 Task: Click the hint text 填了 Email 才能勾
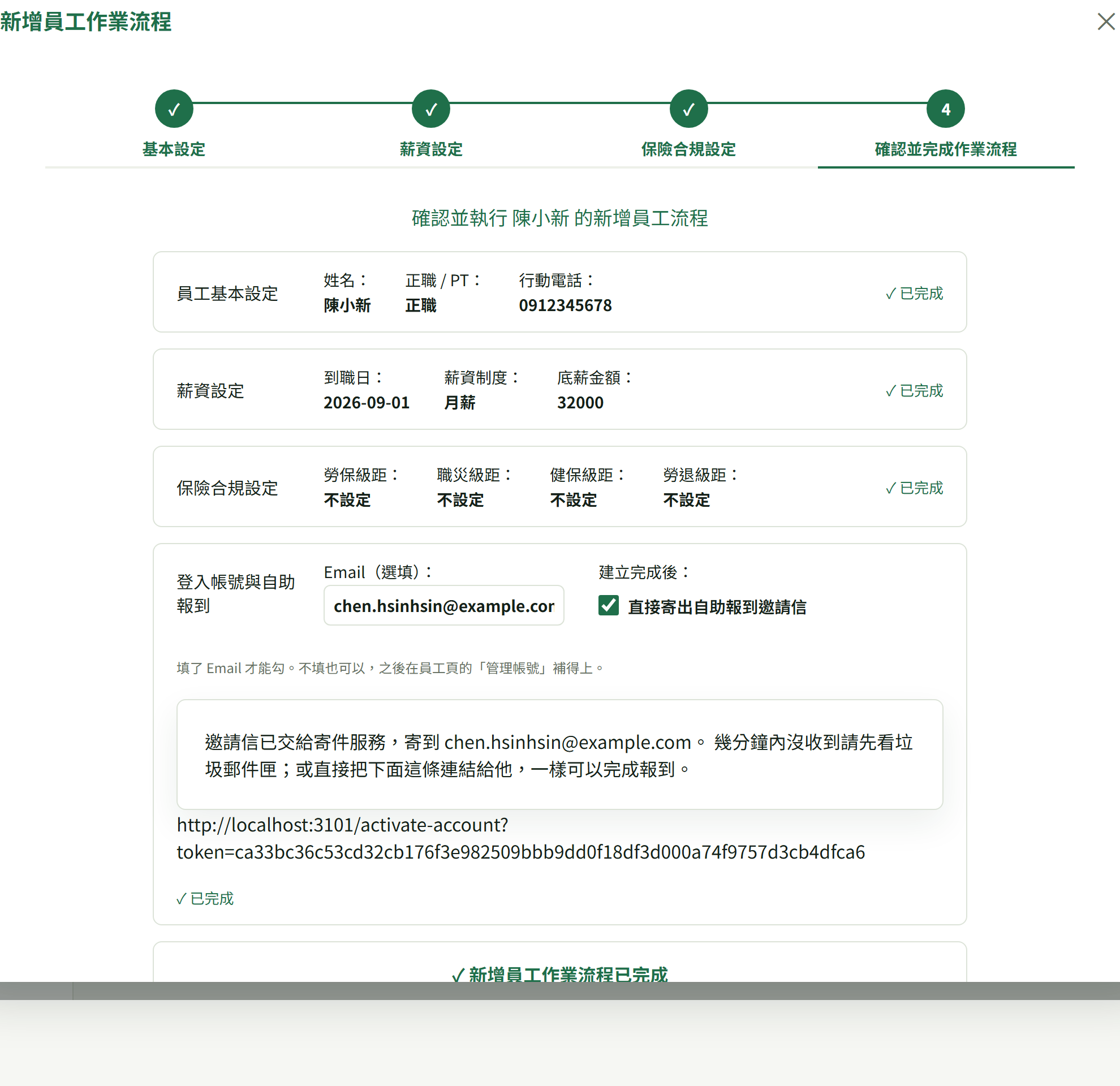(390, 668)
